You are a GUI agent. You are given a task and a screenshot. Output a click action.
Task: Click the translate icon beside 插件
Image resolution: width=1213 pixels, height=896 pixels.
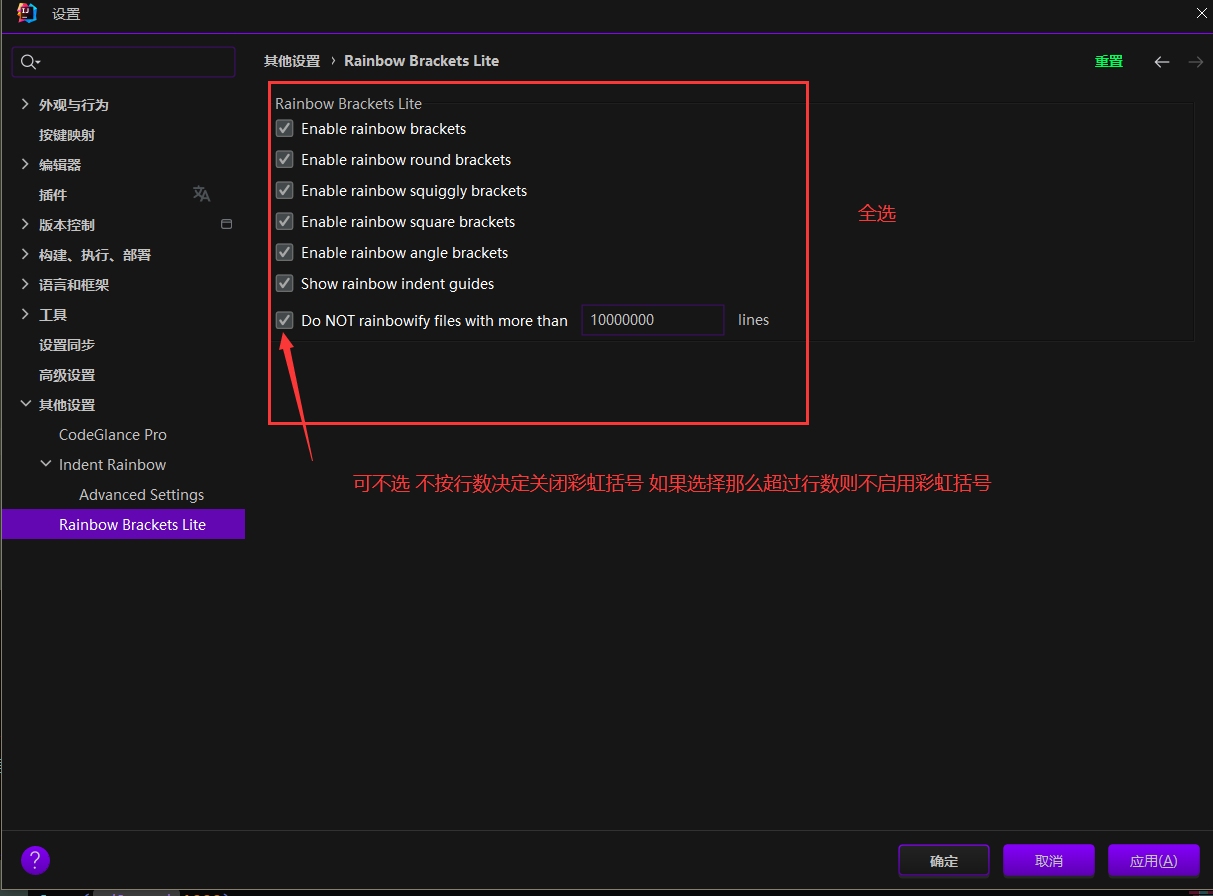(x=201, y=194)
